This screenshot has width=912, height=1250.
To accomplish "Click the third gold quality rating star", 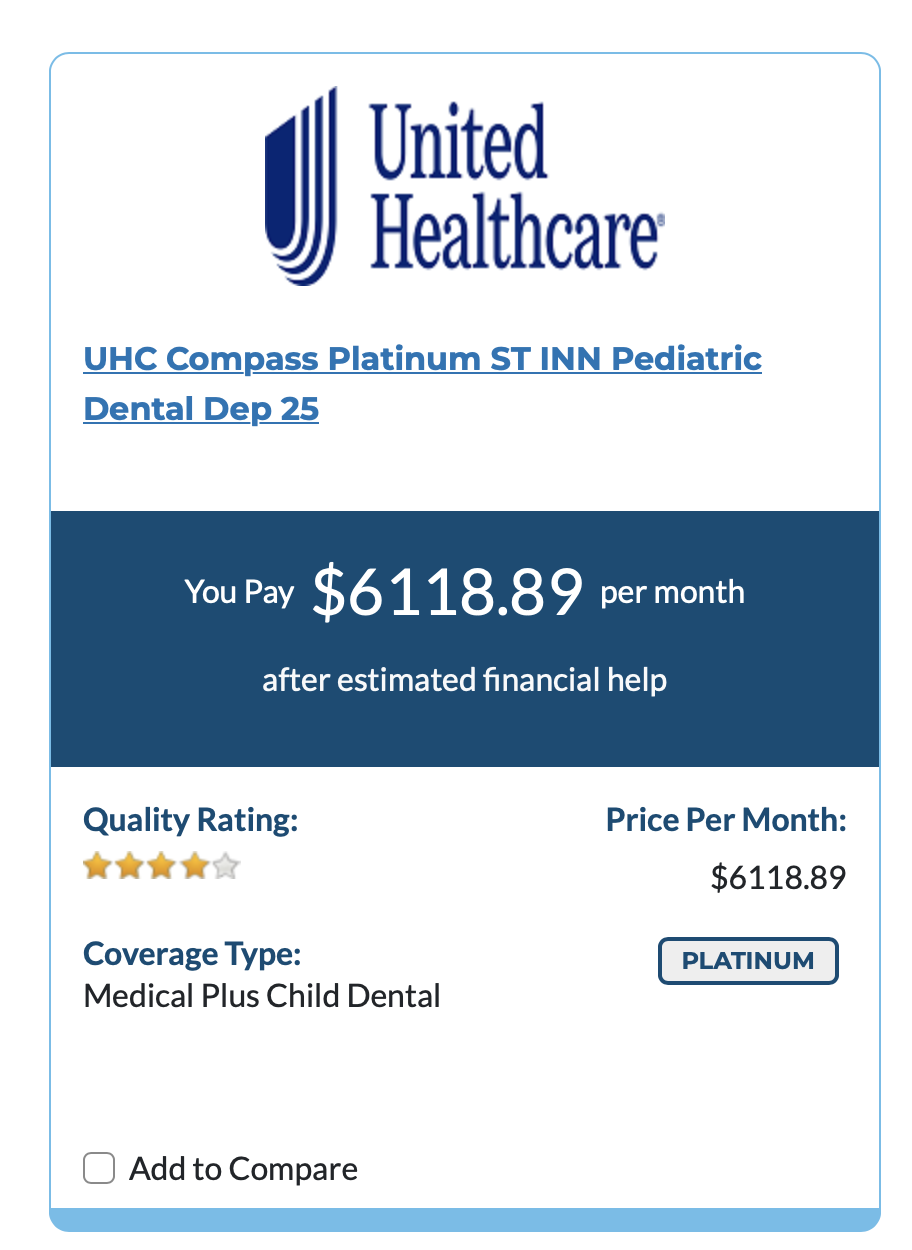I will [x=162, y=865].
